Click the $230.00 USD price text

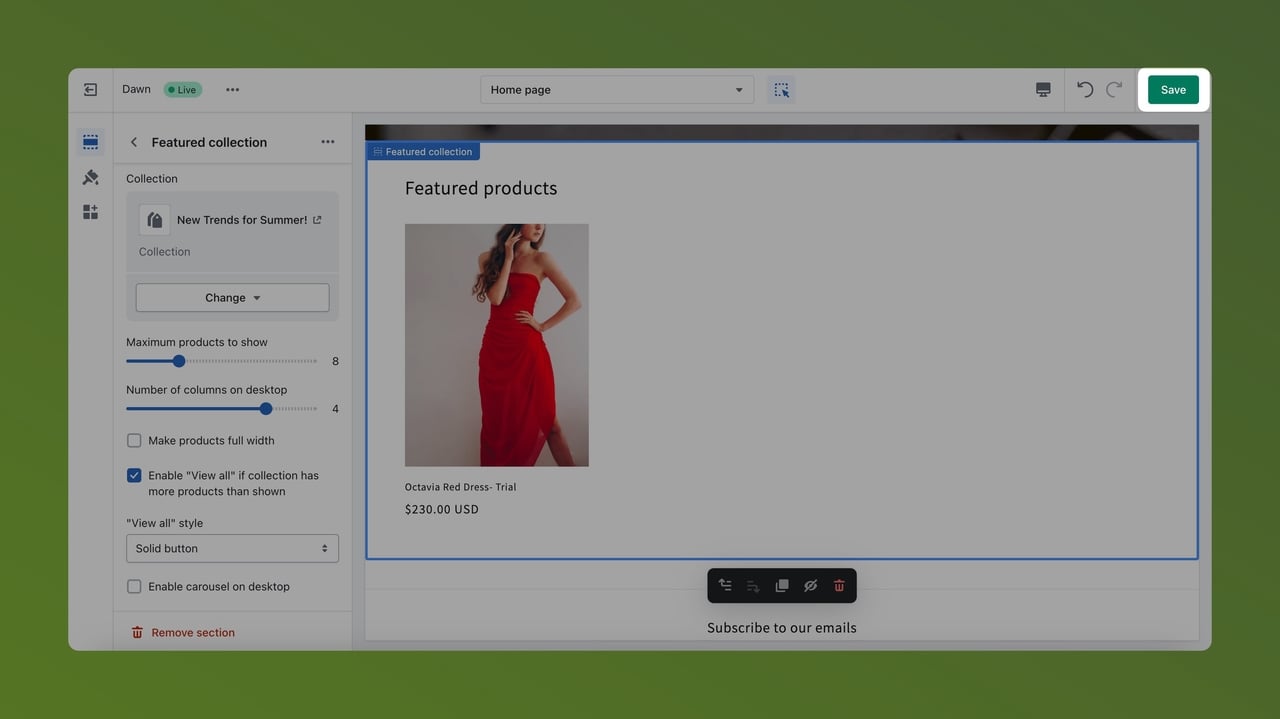442,509
